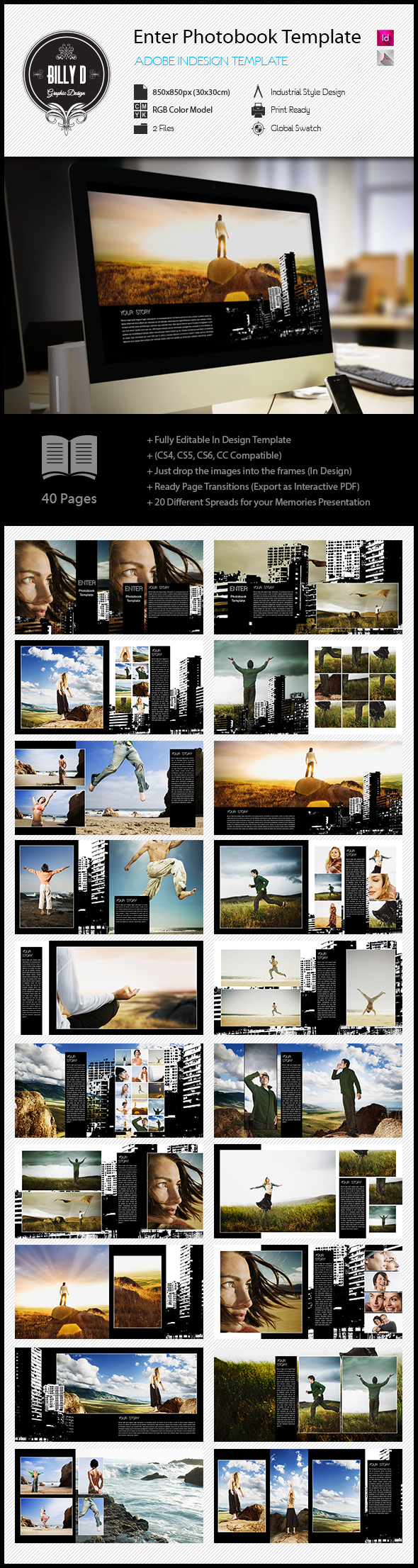Click the Billy D Graphic Design logo
Screen dimensions: 418x1568
click(66, 82)
